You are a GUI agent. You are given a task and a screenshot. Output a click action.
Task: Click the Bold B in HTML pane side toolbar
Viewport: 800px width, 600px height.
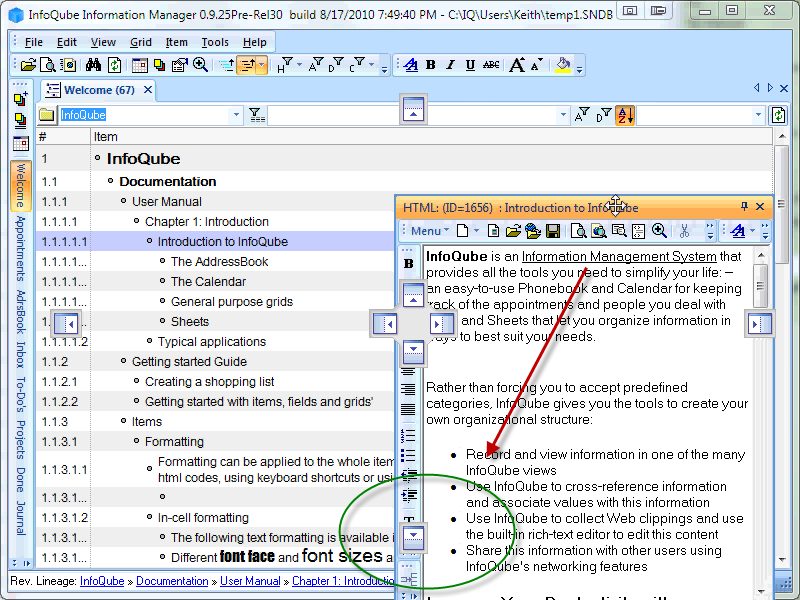tap(409, 264)
